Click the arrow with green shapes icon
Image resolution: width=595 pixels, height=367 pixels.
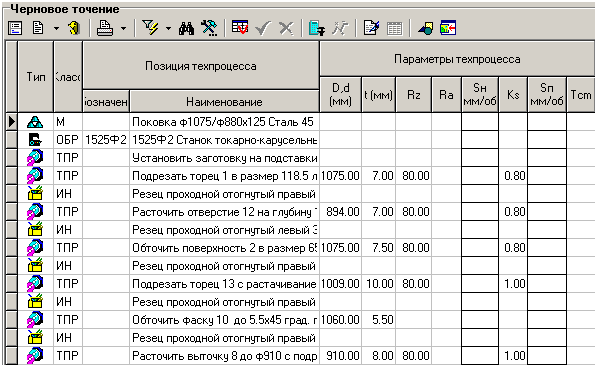pos(426,28)
